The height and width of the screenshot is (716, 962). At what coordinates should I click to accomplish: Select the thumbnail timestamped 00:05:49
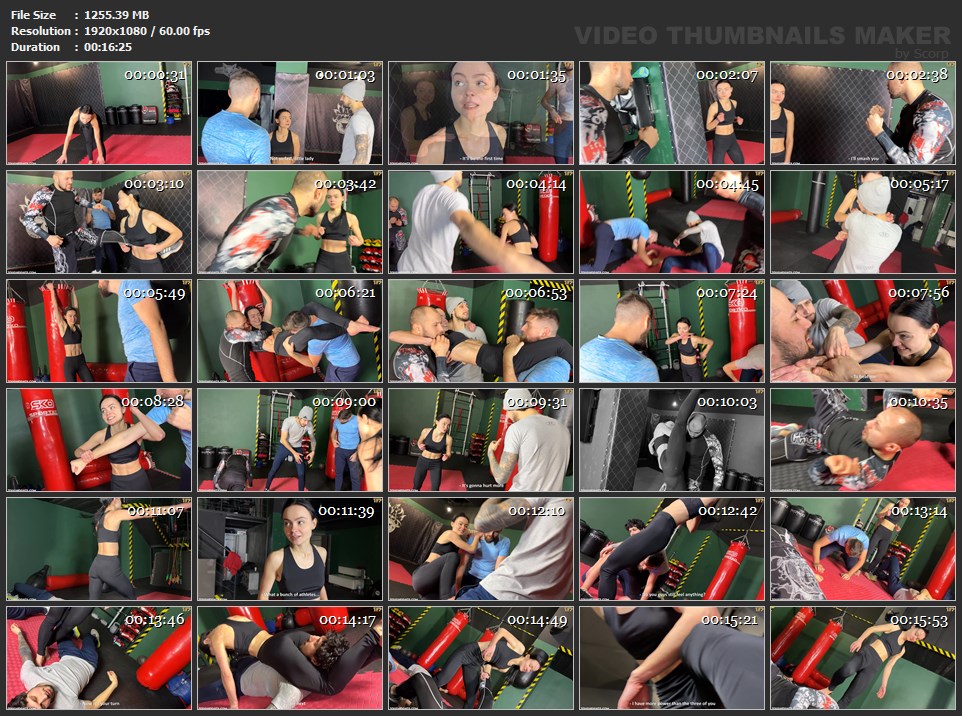tap(99, 331)
